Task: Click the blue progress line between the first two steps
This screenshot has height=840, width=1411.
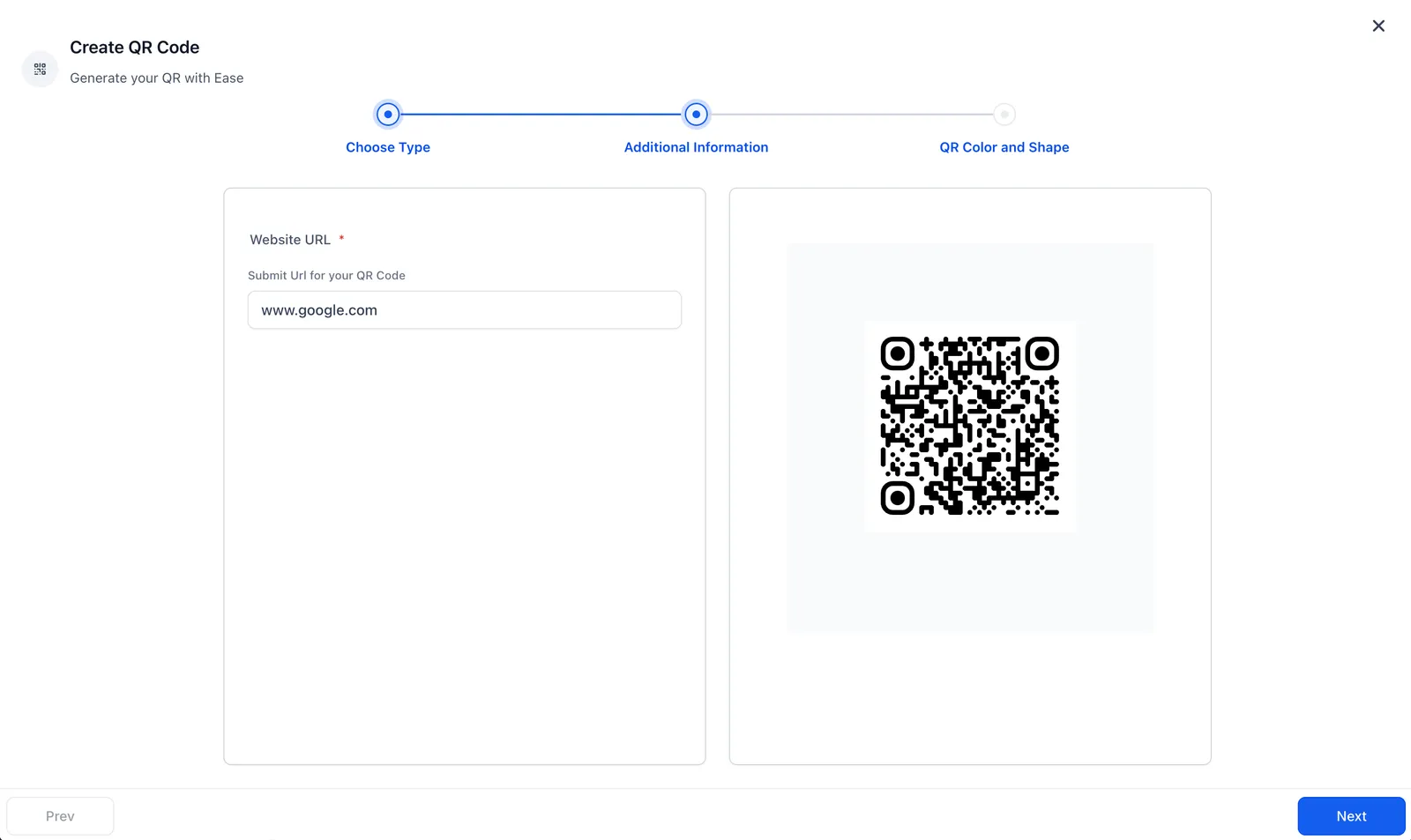Action: tap(541, 114)
